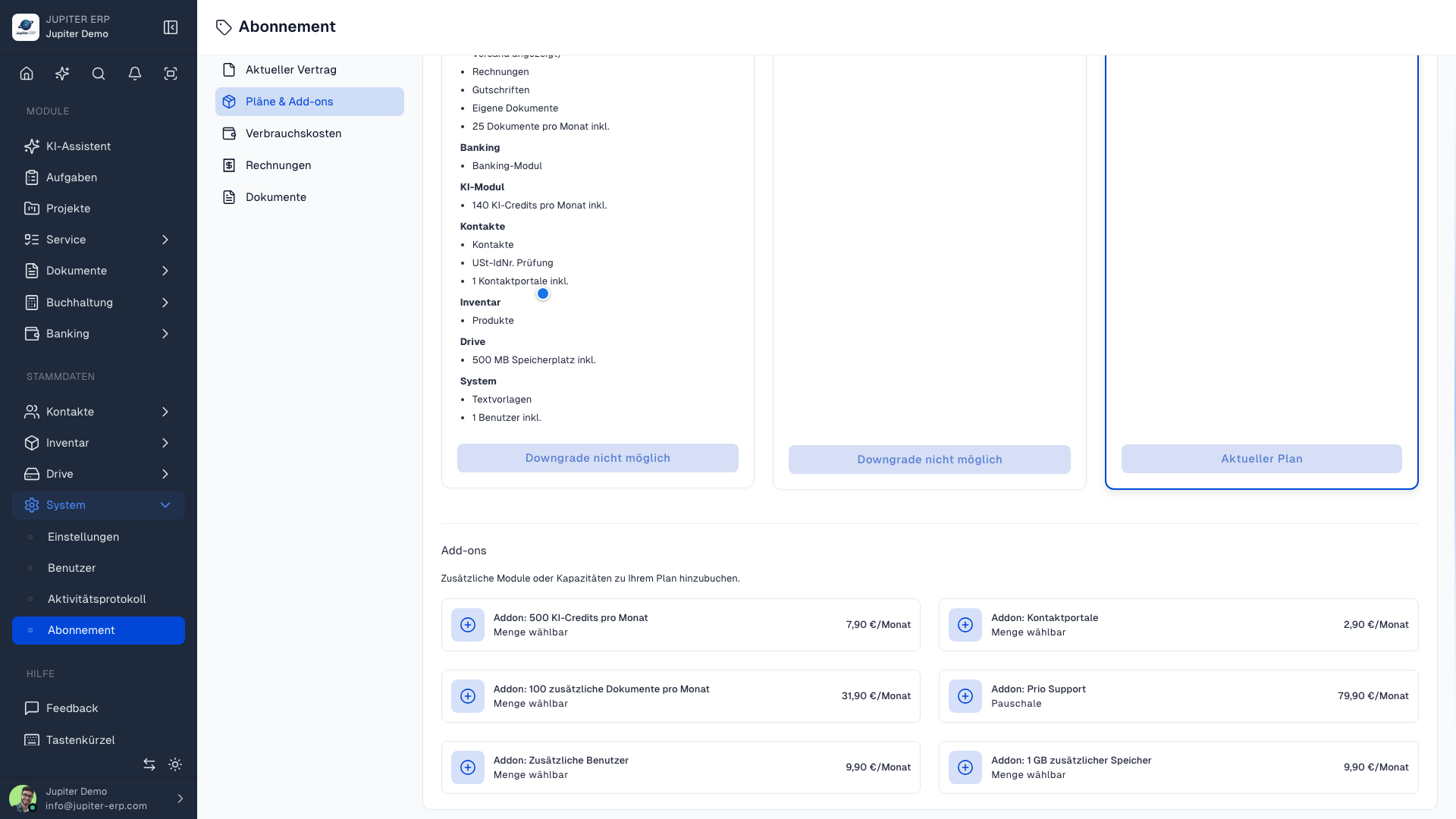Screen dimensions: 1456x819
Task: Add the Prio Support addon plus icon
Action: pos(965,696)
